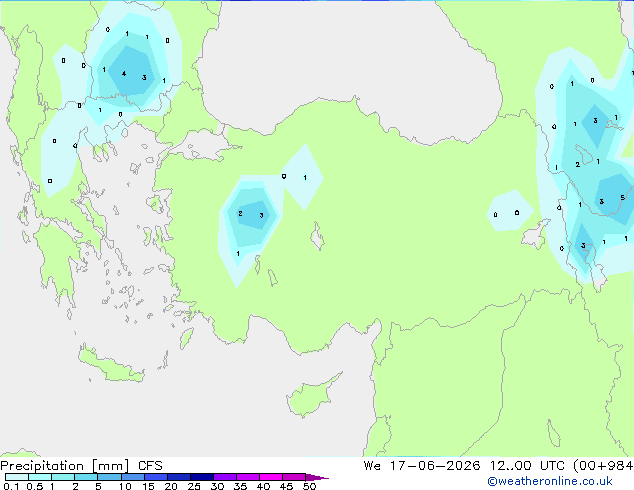Select the 25–30 mm navy legend swatch
The height and width of the screenshot is (490, 634).
202,477
